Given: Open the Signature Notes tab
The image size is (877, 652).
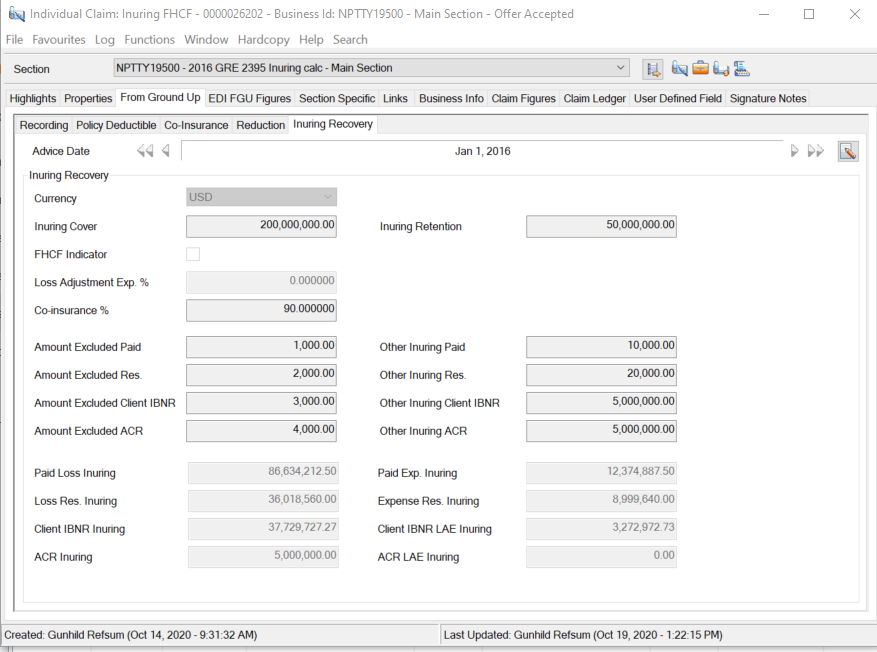Looking at the screenshot, I should [767, 98].
